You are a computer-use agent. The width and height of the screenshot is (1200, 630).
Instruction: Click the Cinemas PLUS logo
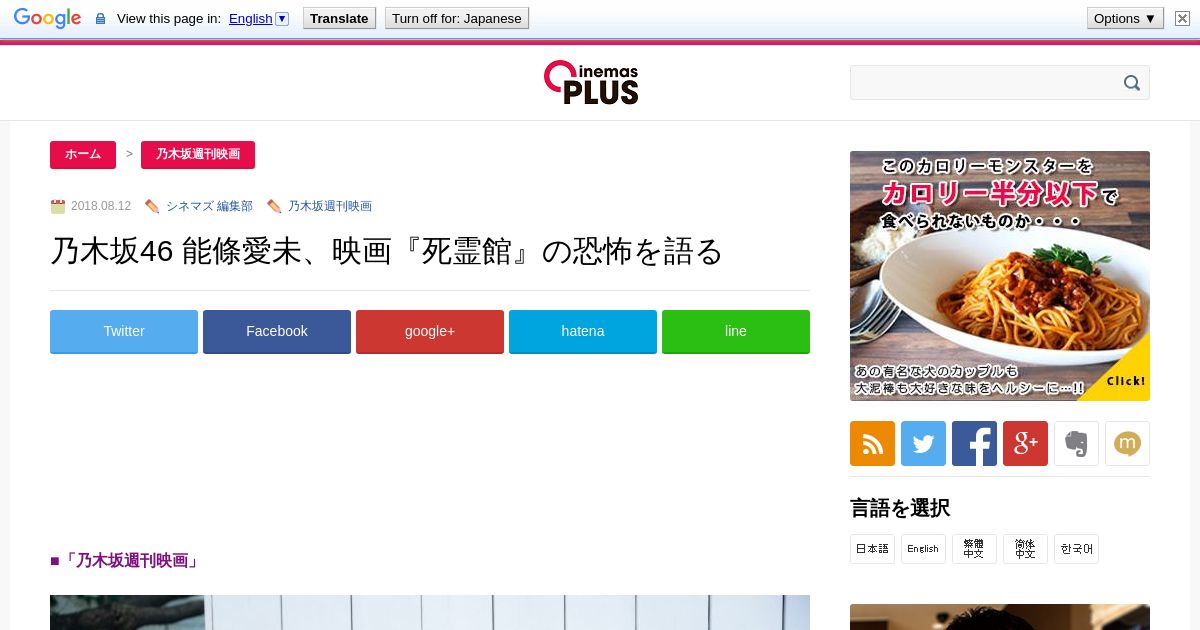coord(591,82)
